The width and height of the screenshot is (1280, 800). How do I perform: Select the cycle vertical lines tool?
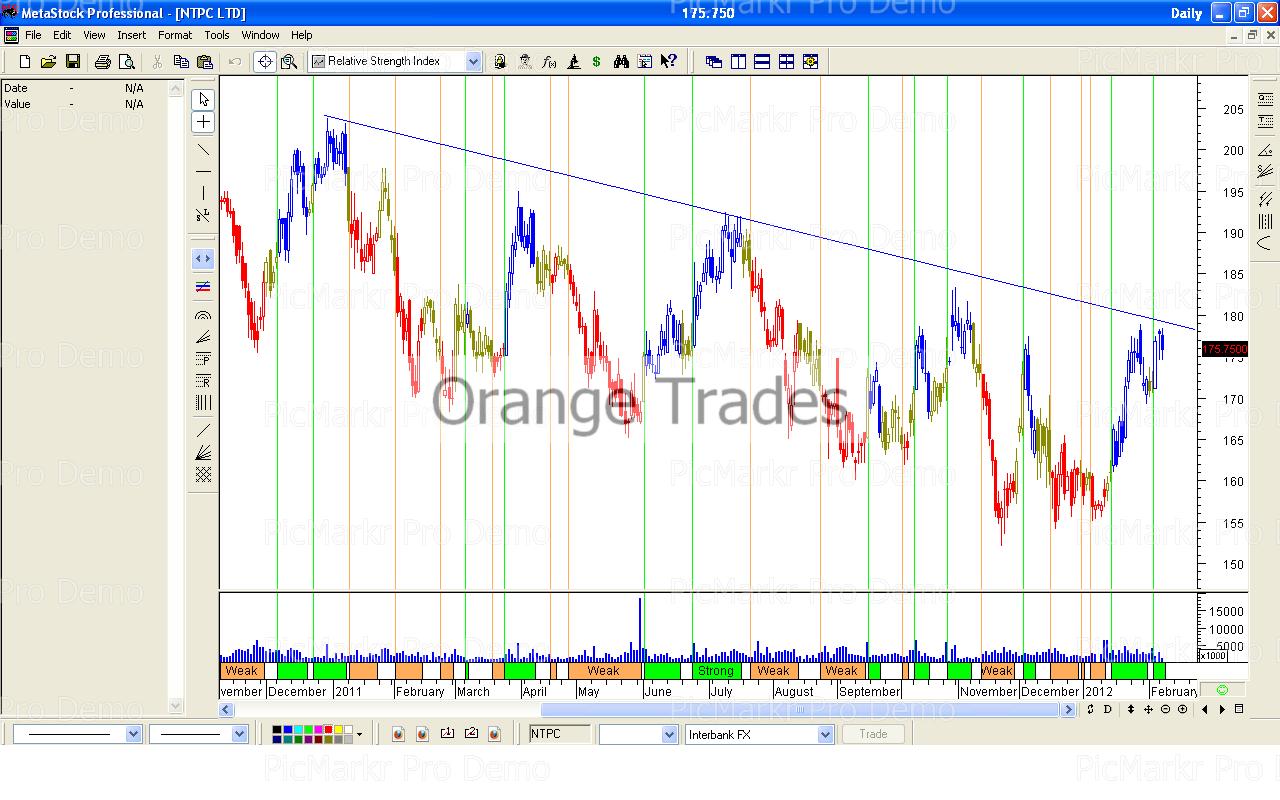click(203, 403)
